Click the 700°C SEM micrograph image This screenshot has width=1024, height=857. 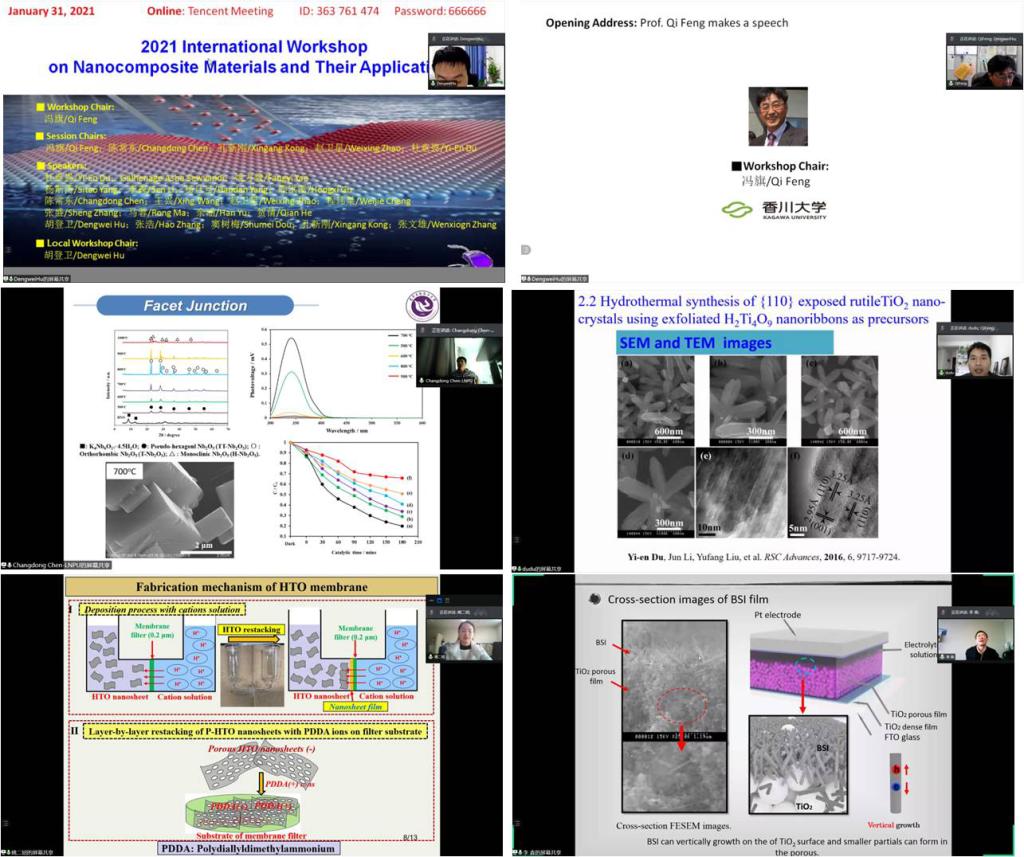click(x=170, y=510)
